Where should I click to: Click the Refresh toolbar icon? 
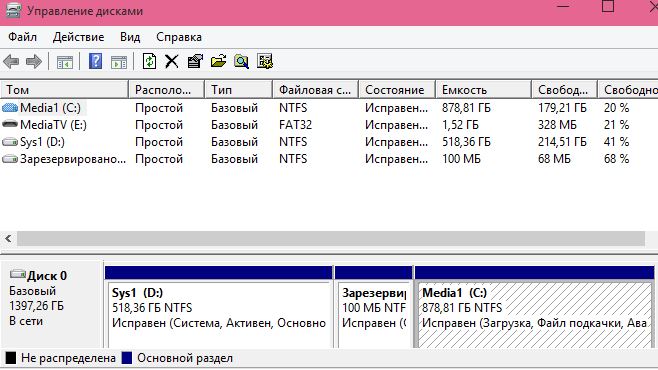tap(149, 61)
